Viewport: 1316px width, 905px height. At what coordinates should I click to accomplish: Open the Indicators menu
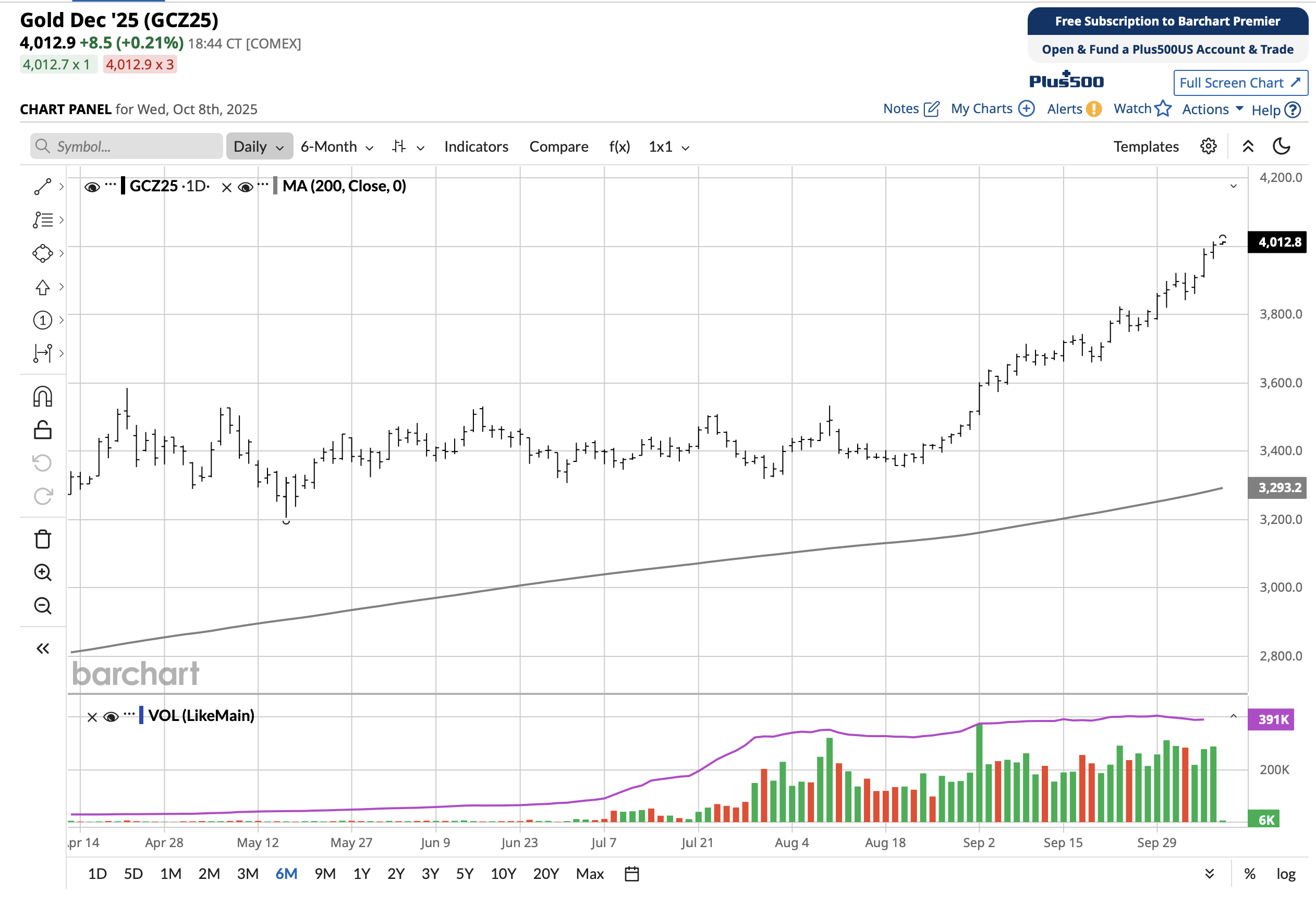(476, 146)
